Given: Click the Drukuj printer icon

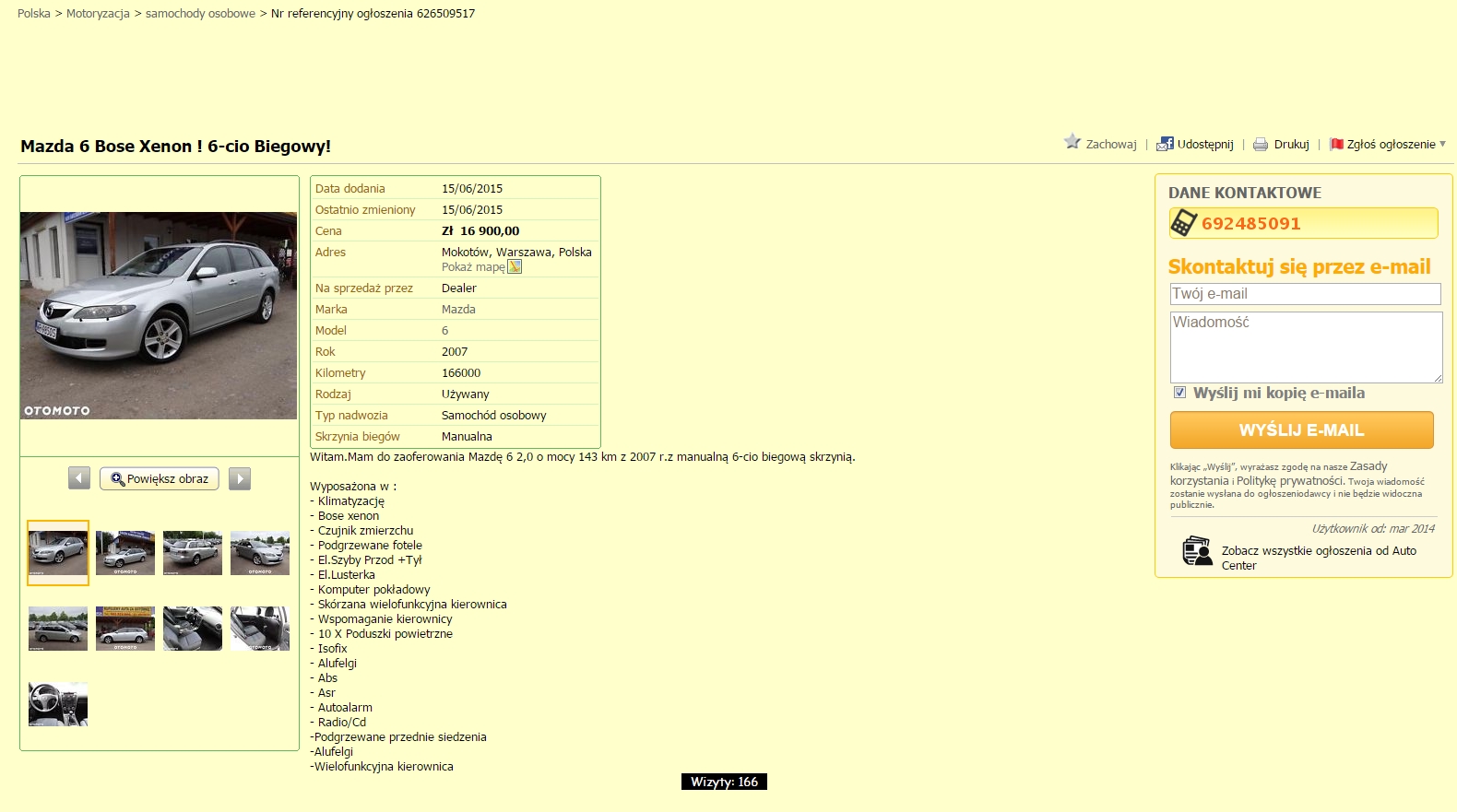Looking at the screenshot, I should 1261,145.
